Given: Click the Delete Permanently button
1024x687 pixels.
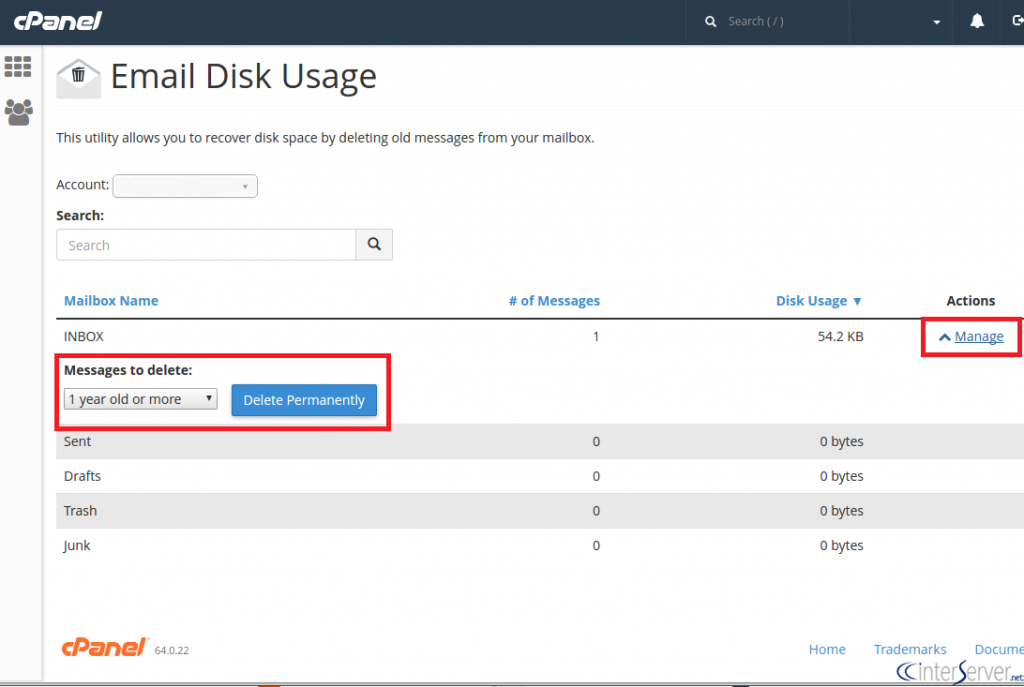Looking at the screenshot, I should click(304, 399).
